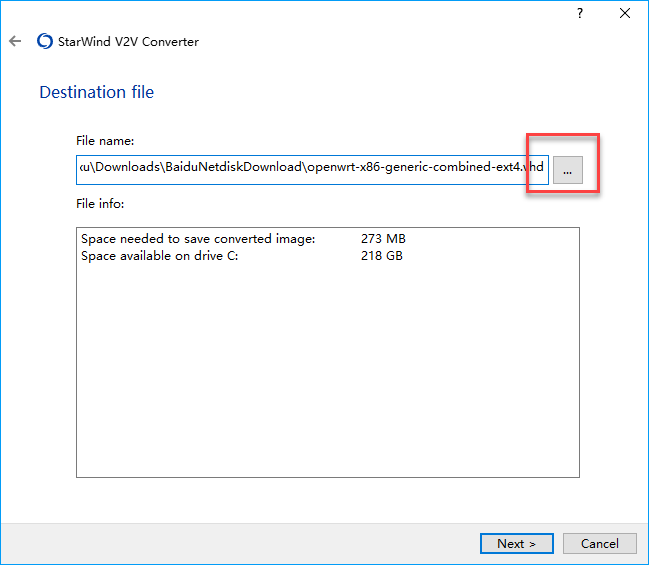
Task: Click the 'File name:' label
Action: pos(105,141)
